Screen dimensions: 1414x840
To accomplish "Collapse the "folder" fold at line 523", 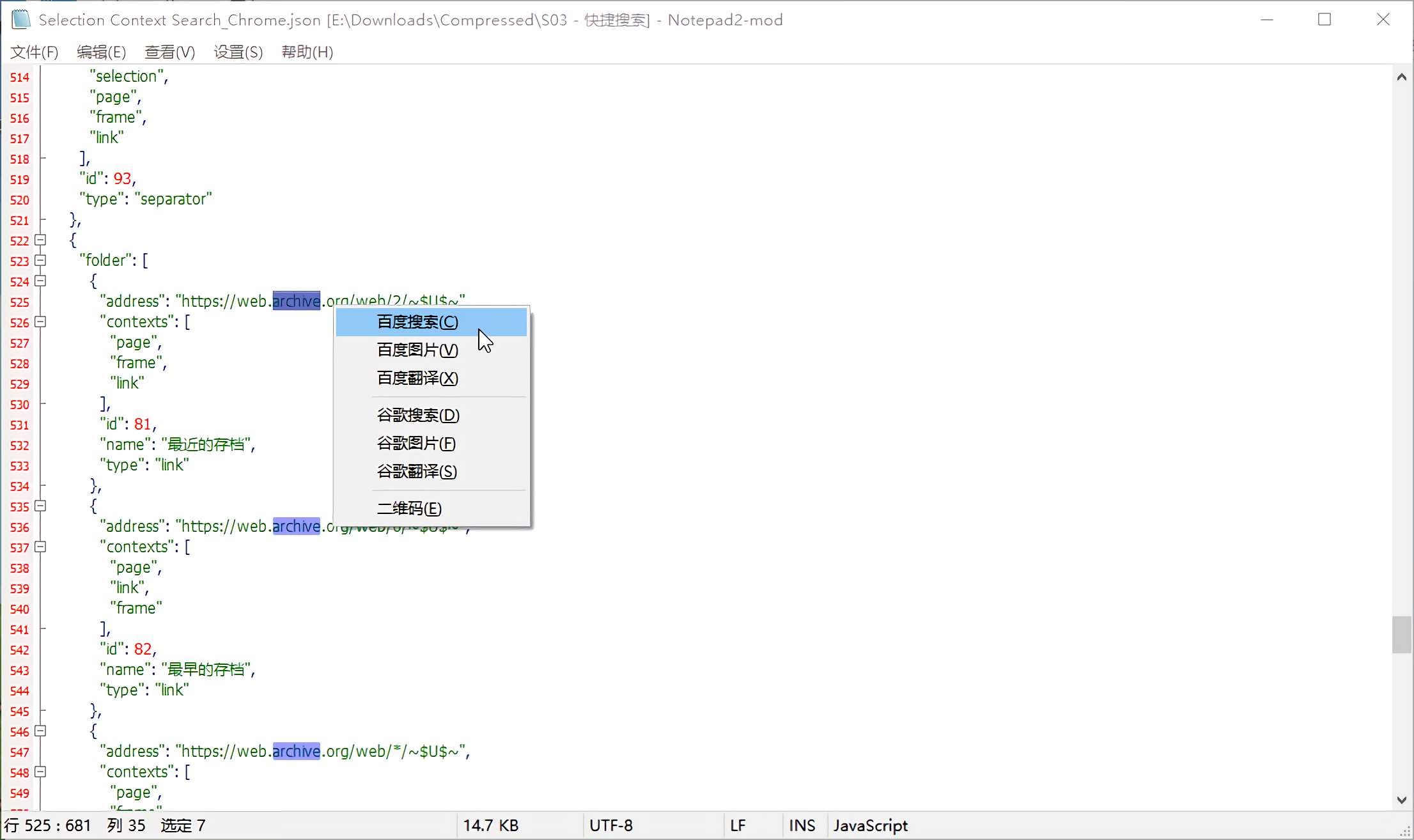I will tap(40, 261).
